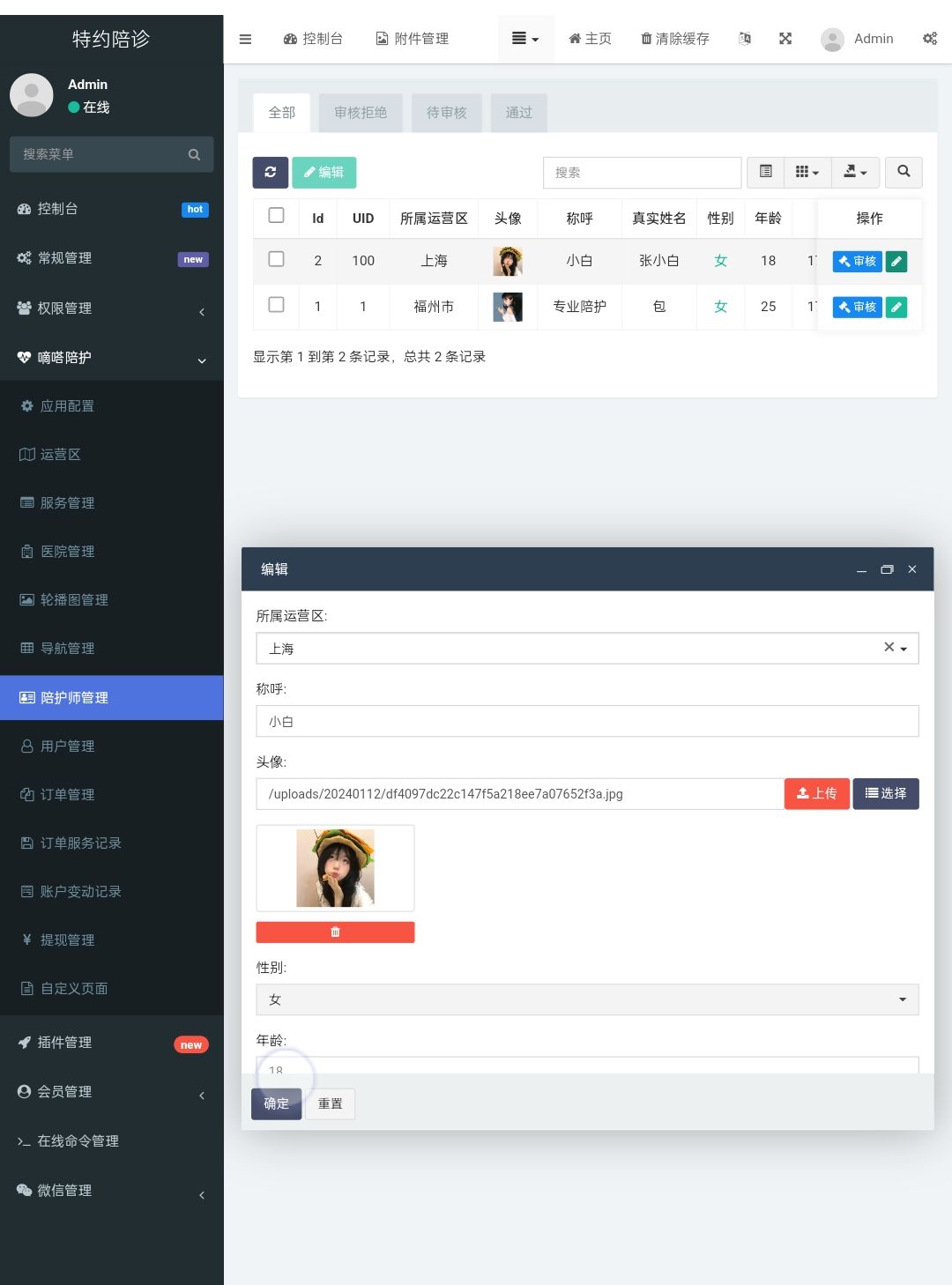
Task: Click the language switch icon in top bar
Action: (745, 39)
